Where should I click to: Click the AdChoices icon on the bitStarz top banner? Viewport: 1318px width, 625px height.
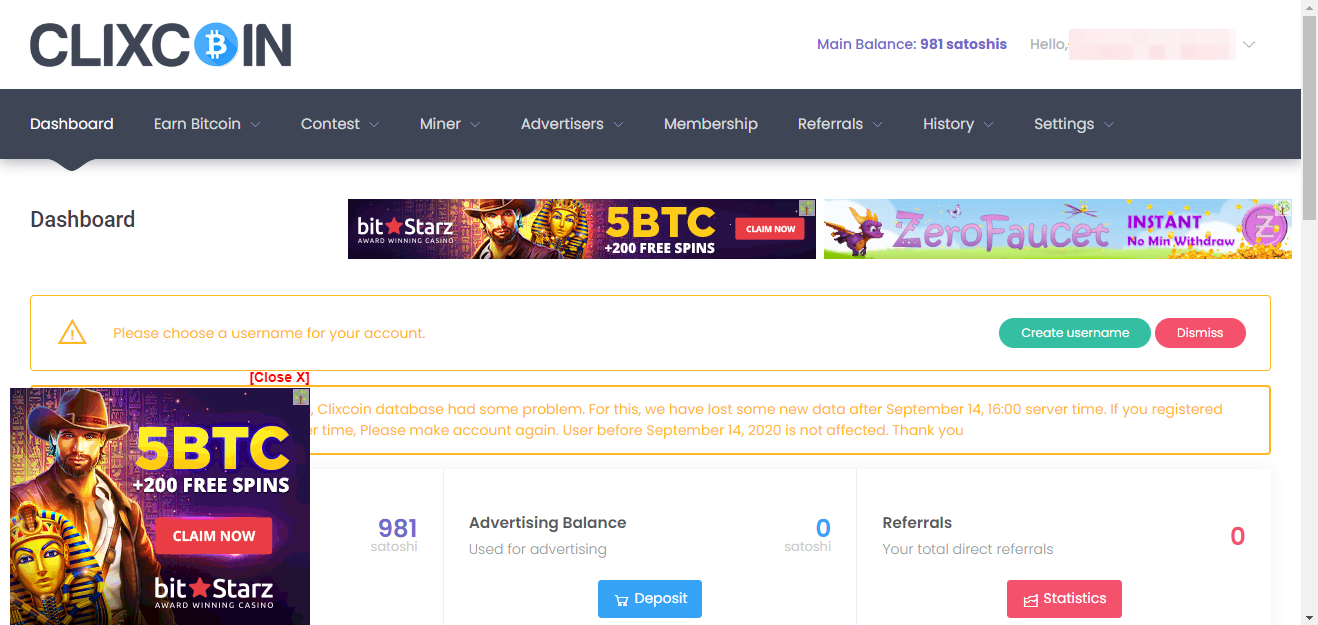click(x=806, y=208)
